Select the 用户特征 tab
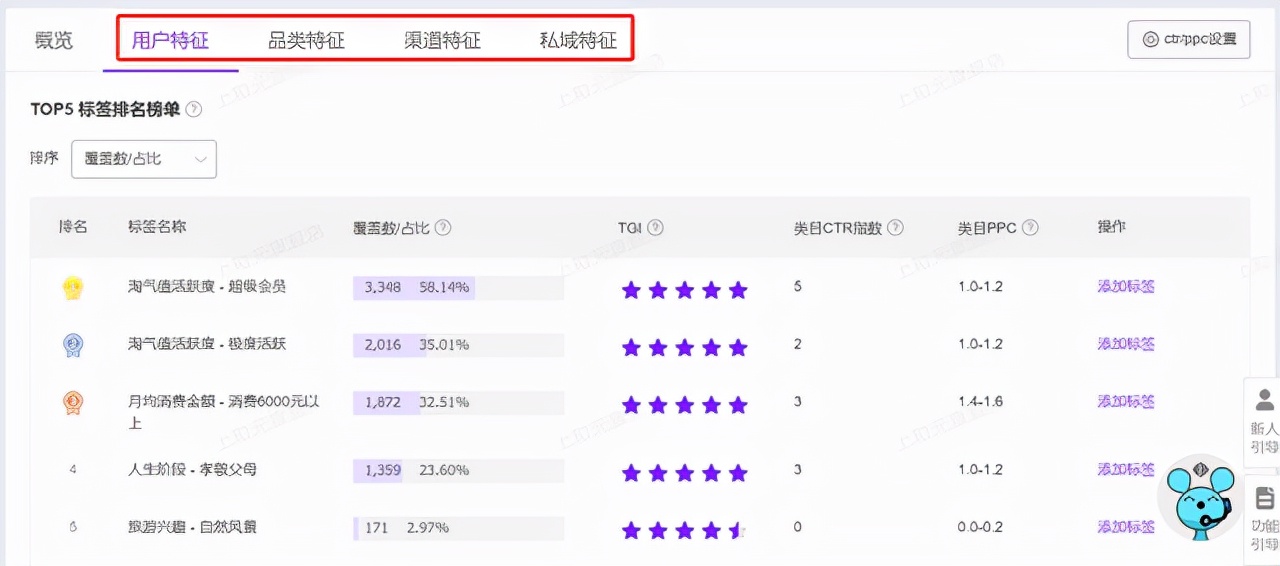The width and height of the screenshot is (1280, 566). pyautogui.click(x=171, y=41)
